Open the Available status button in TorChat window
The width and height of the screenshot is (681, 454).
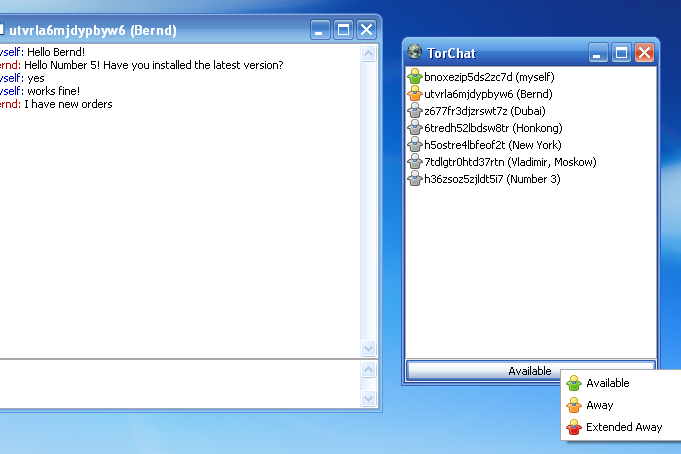tap(530, 371)
